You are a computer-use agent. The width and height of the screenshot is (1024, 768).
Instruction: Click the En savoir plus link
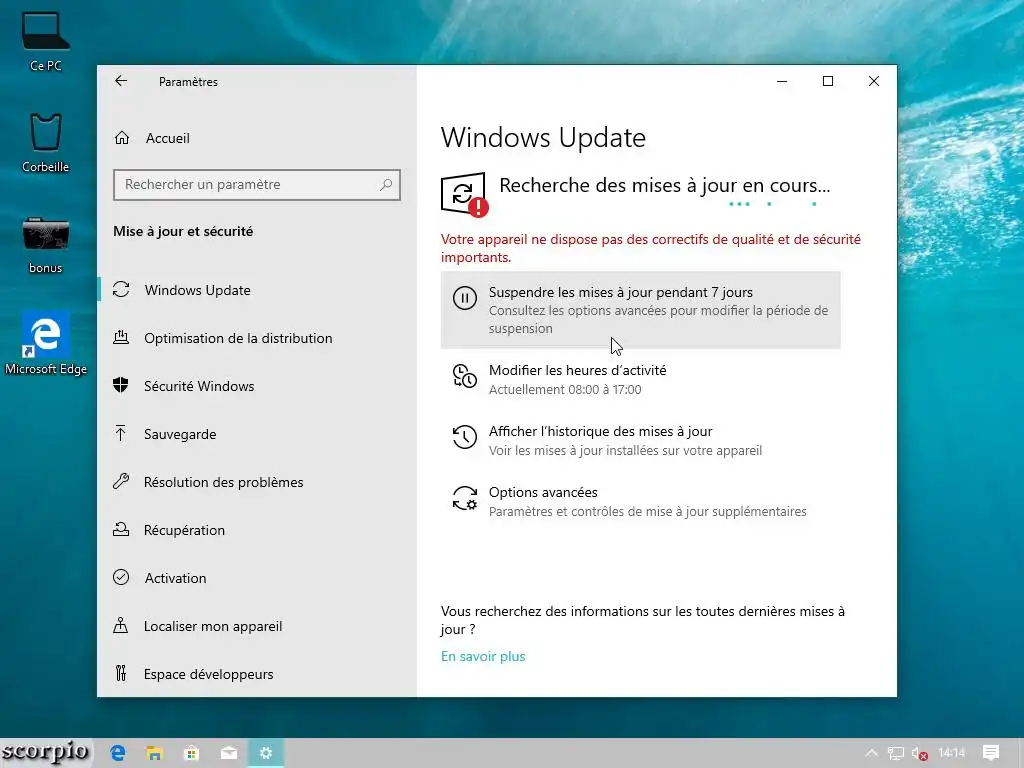pyautogui.click(x=483, y=656)
